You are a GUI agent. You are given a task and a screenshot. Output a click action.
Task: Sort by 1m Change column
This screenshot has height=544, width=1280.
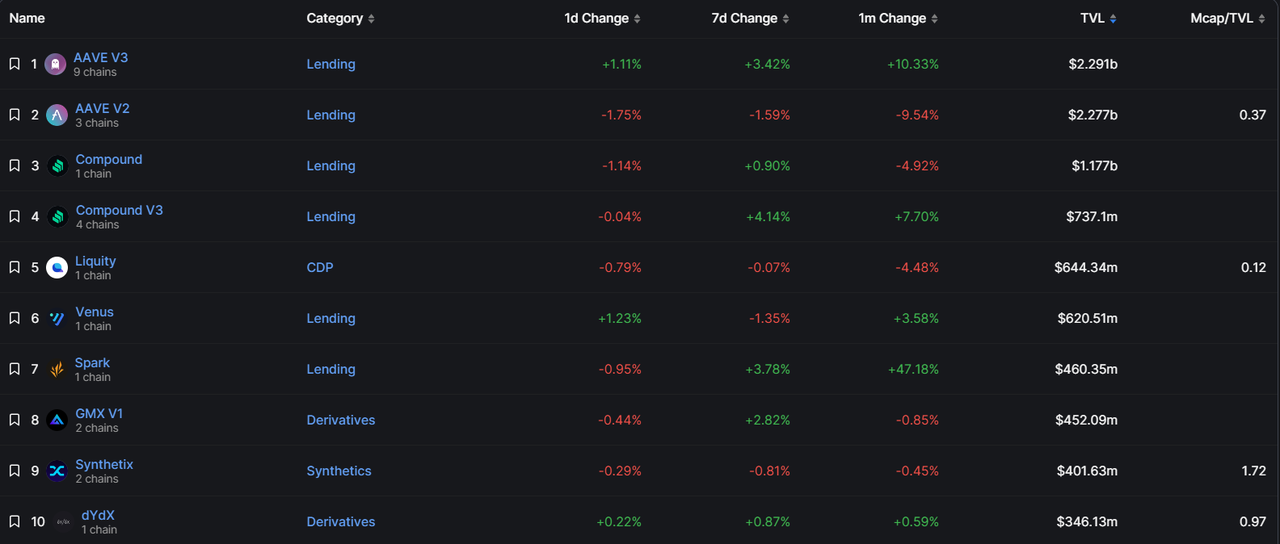click(x=898, y=18)
